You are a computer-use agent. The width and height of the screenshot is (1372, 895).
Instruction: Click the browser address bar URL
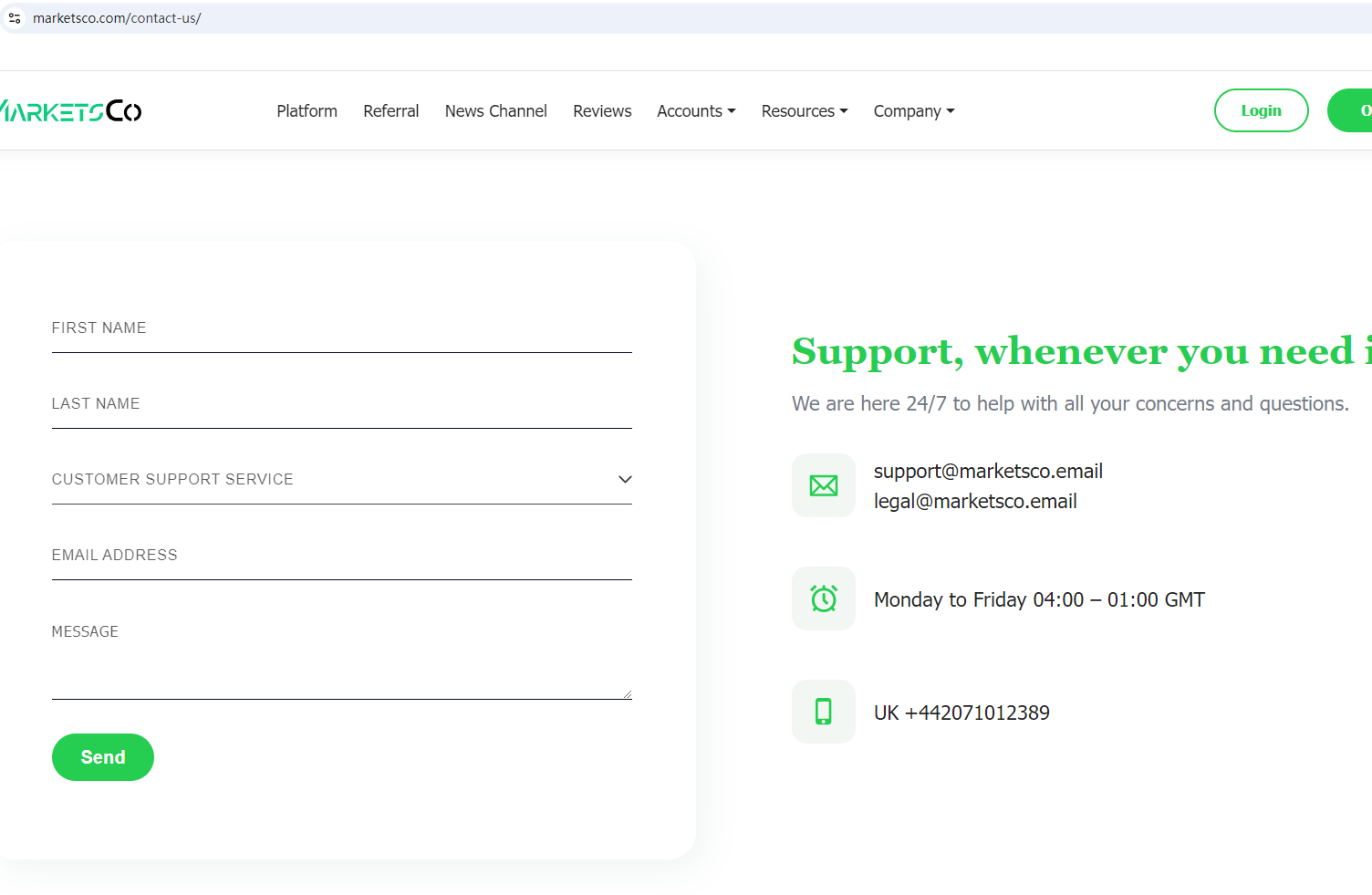(x=117, y=18)
